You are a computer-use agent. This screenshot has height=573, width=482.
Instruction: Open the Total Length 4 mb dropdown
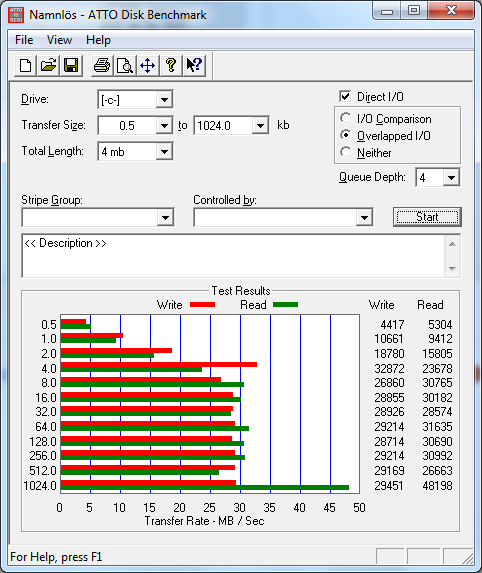164,152
